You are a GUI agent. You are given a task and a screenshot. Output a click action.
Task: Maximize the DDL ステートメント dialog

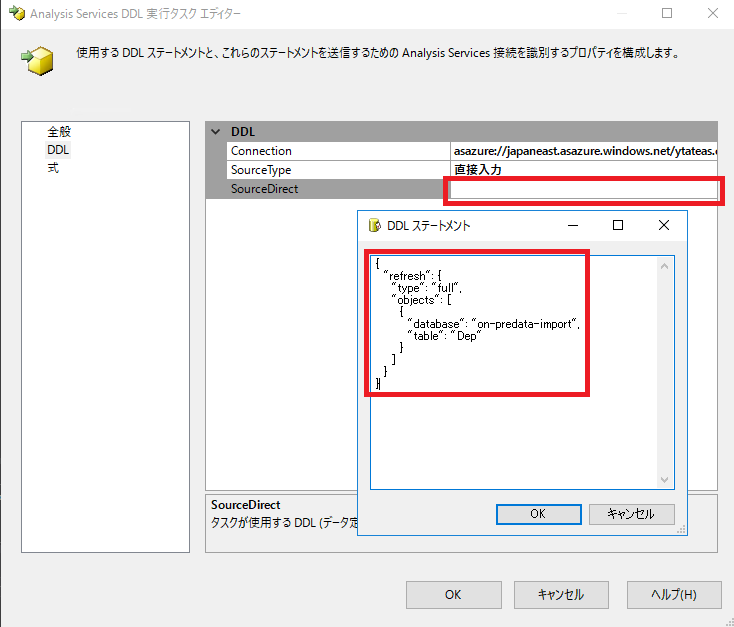(618, 226)
